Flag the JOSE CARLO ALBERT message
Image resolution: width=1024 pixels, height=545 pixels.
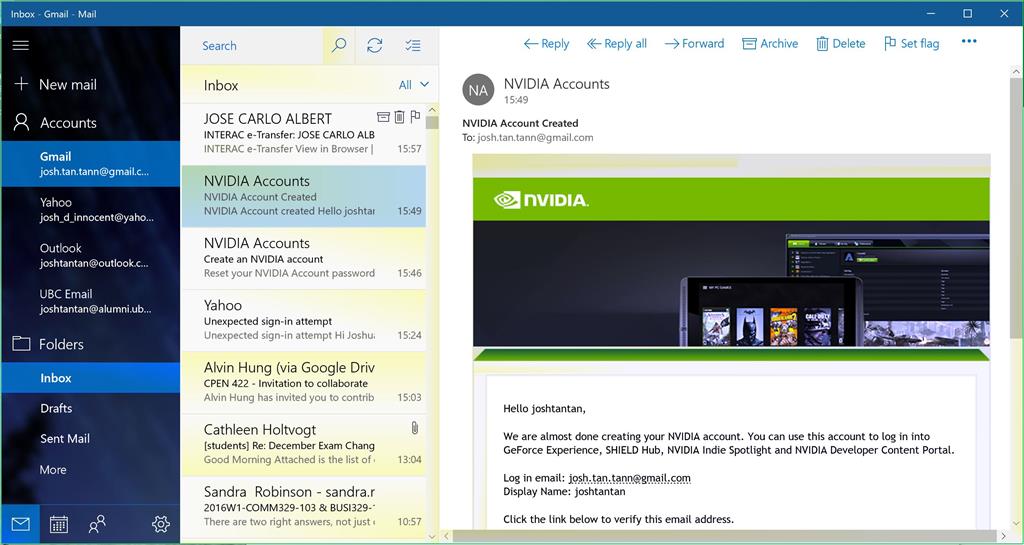415,117
